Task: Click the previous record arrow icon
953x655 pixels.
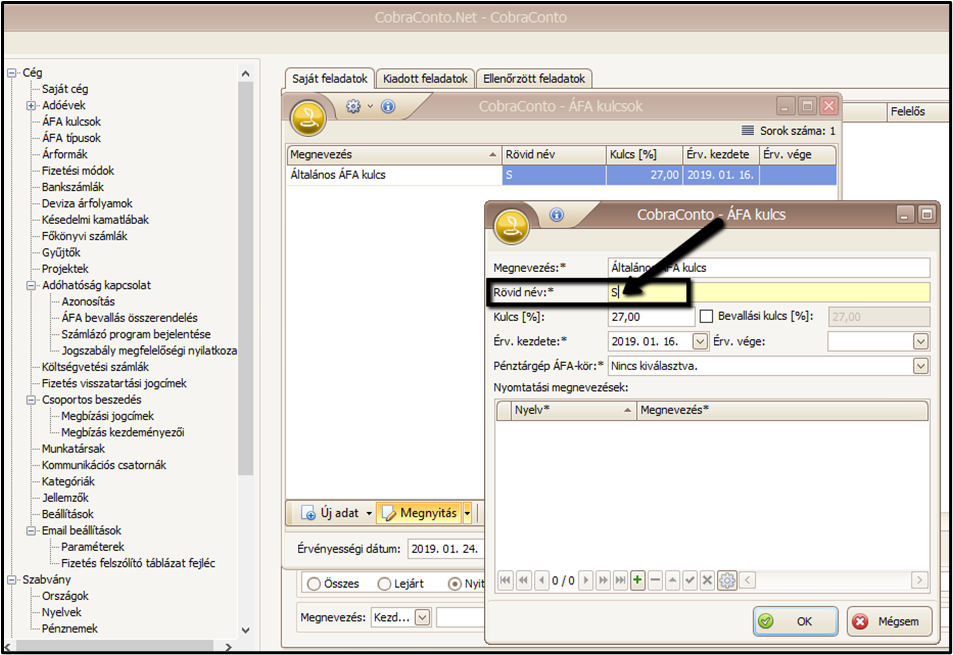Action: point(542,580)
